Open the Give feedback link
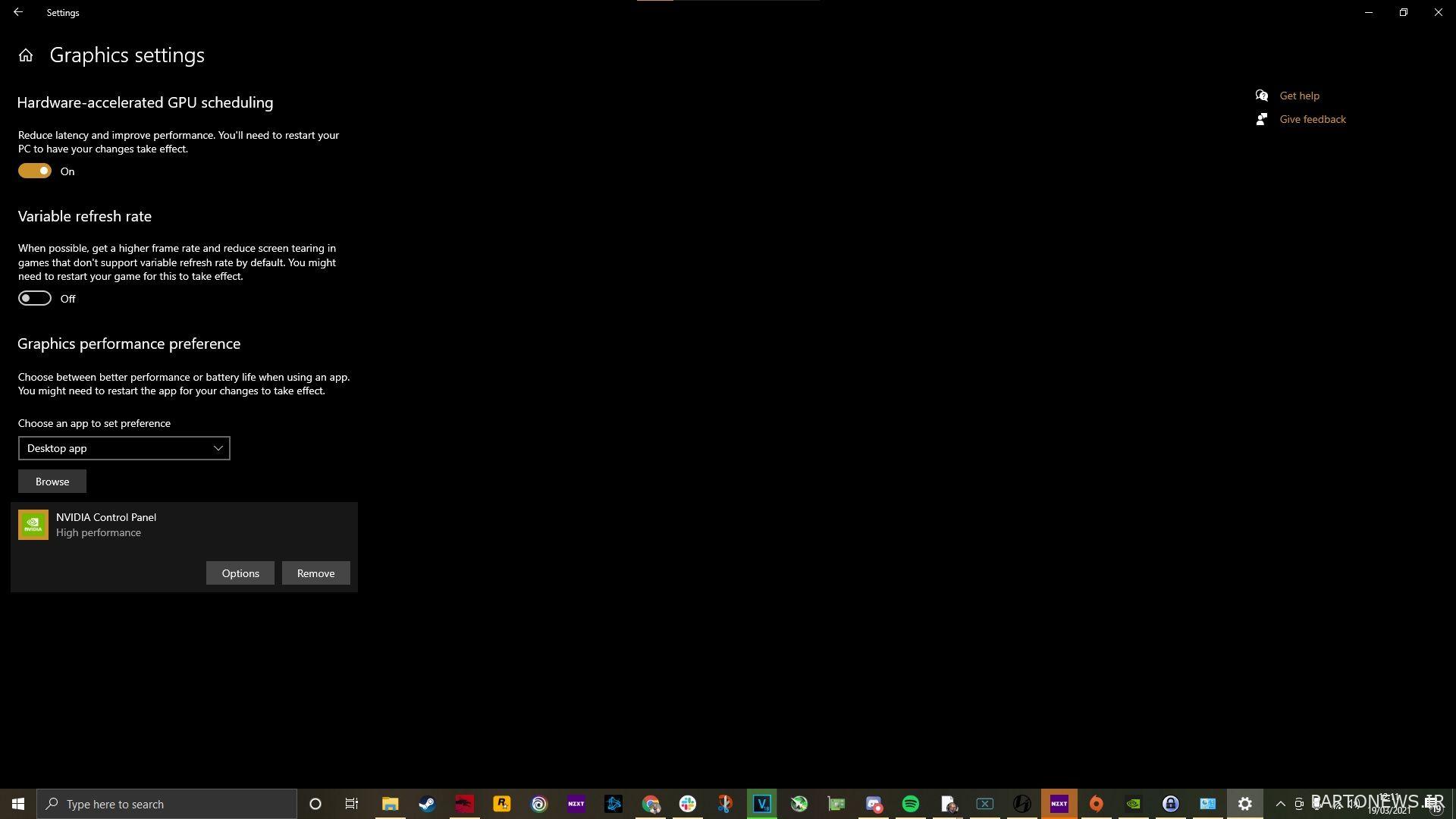This screenshot has height=819, width=1456. click(1313, 119)
